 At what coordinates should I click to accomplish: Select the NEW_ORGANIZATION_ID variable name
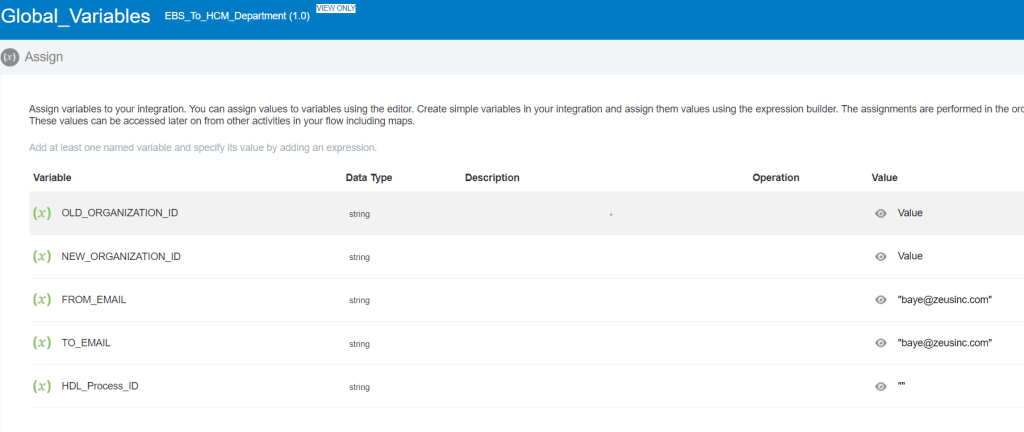[120, 256]
